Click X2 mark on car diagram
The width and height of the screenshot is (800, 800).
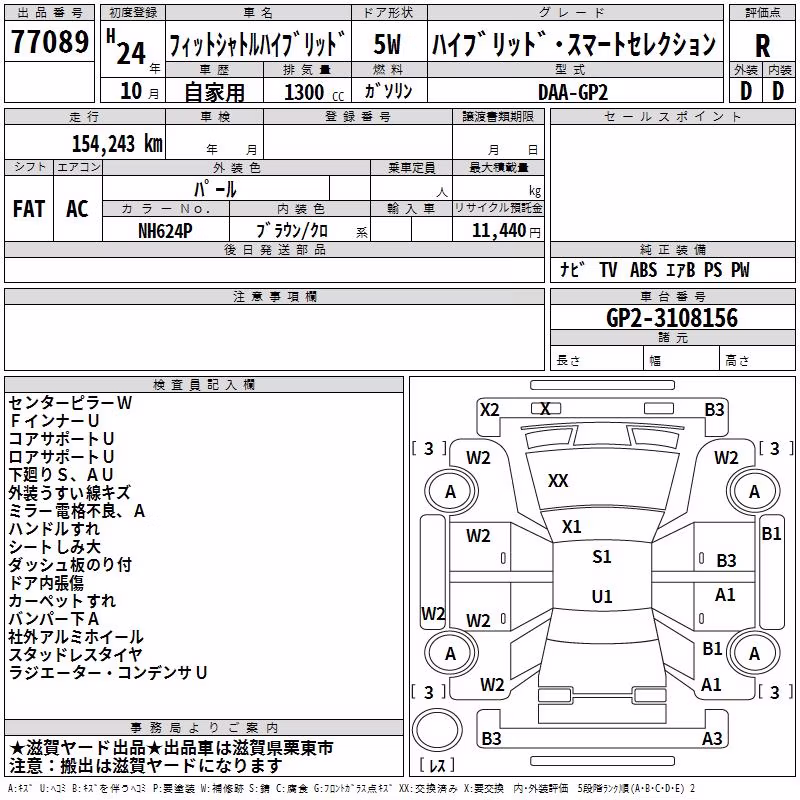coord(489,410)
